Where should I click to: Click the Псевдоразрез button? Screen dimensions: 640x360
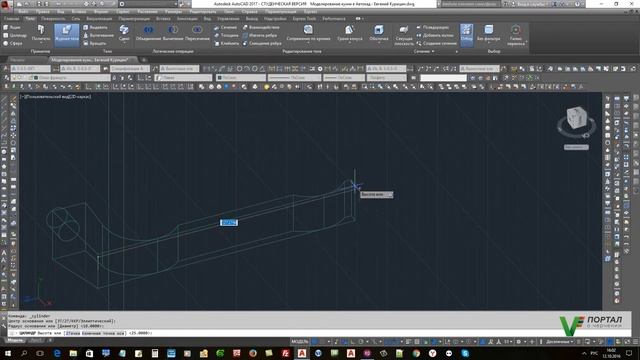[433, 28]
